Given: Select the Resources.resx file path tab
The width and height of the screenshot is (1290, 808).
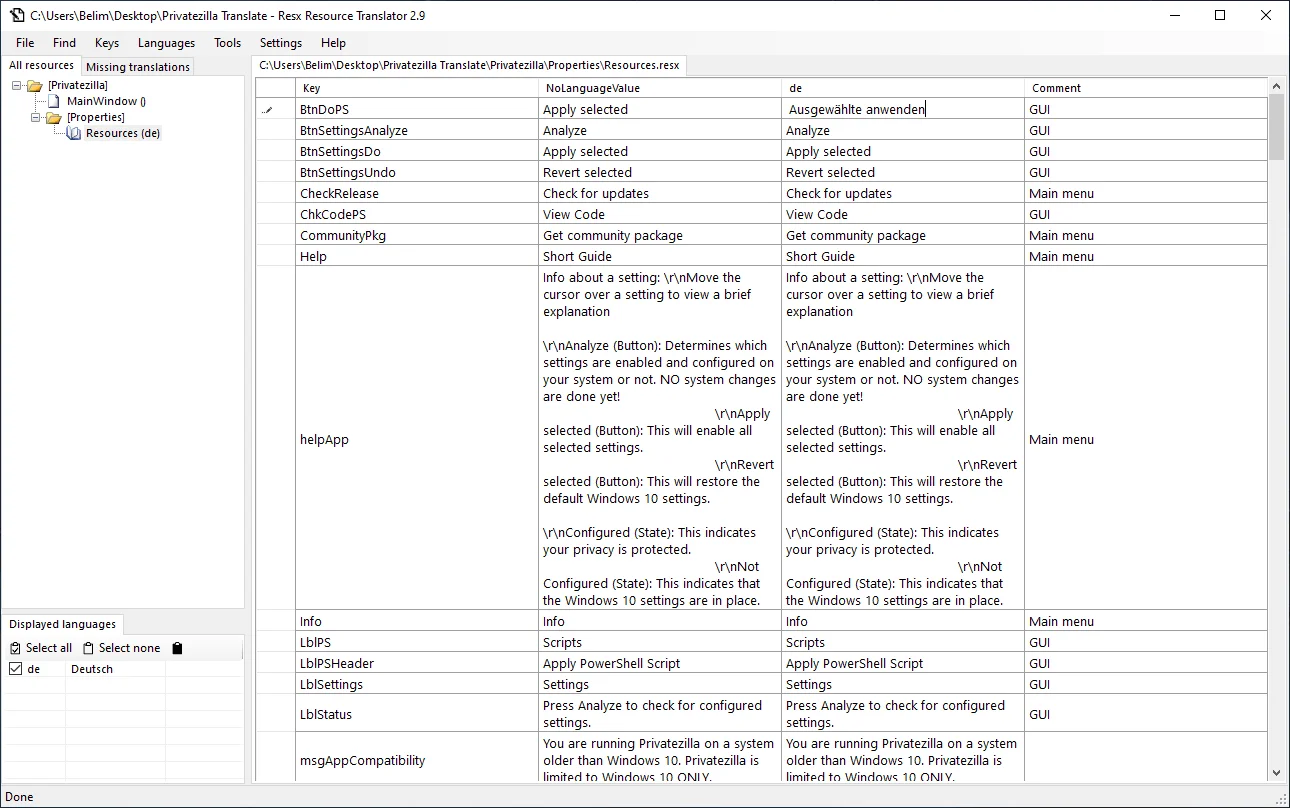Looking at the screenshot, I should point(470,65).
